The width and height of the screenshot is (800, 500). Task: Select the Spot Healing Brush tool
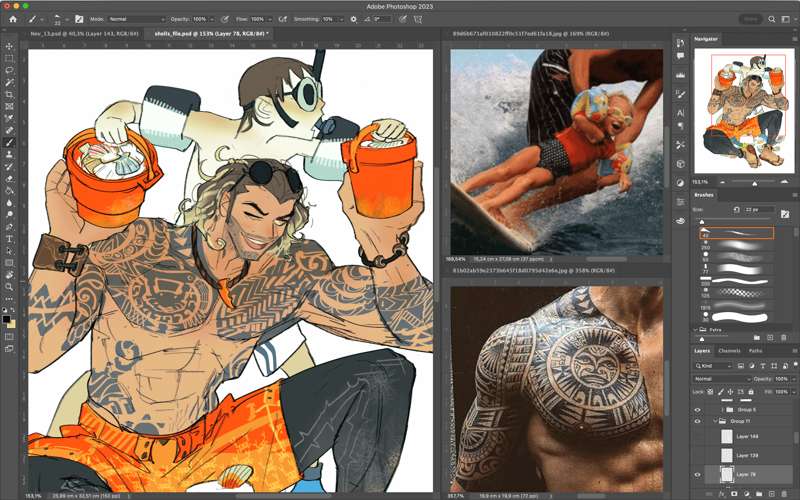click(9, 131)
